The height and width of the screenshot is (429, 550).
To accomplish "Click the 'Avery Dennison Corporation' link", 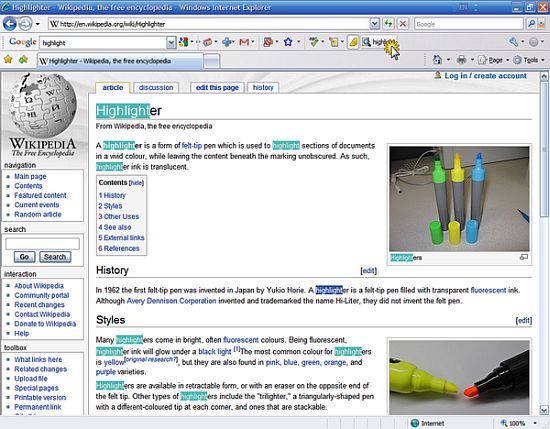I will pyautogui.click(x=171, y=301).
